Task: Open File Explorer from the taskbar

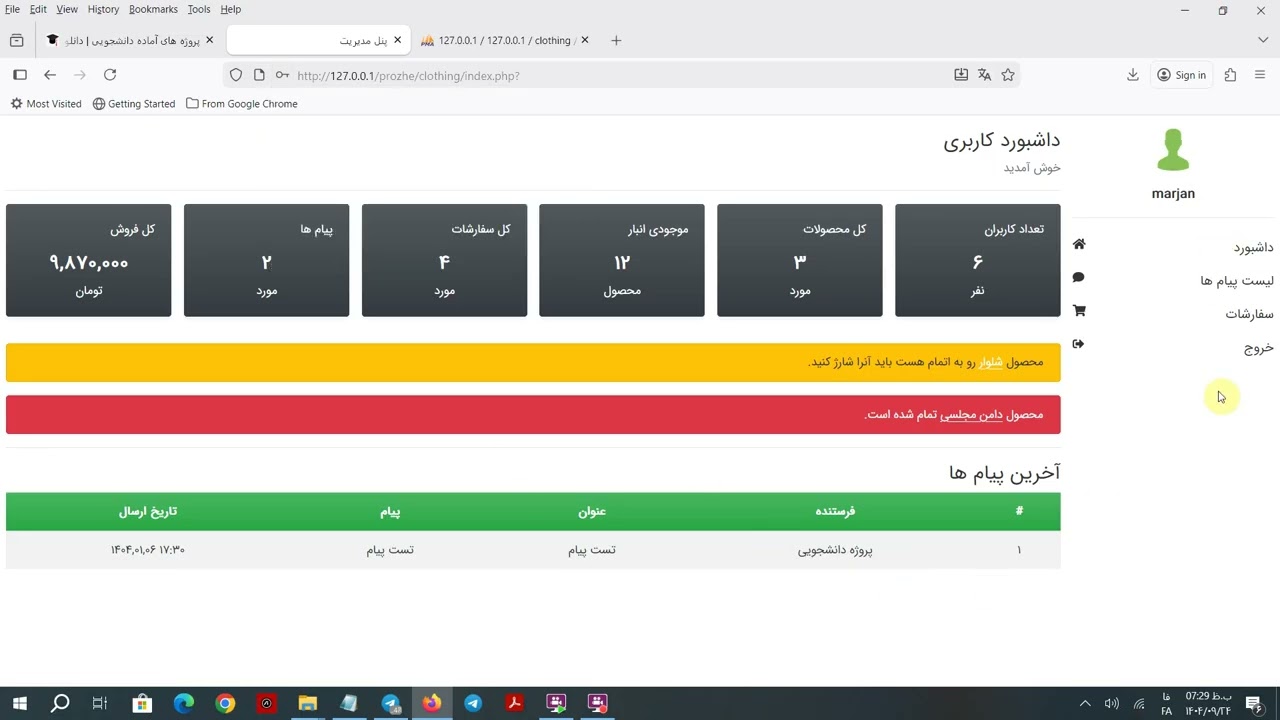Action: [x=307, y=704]
